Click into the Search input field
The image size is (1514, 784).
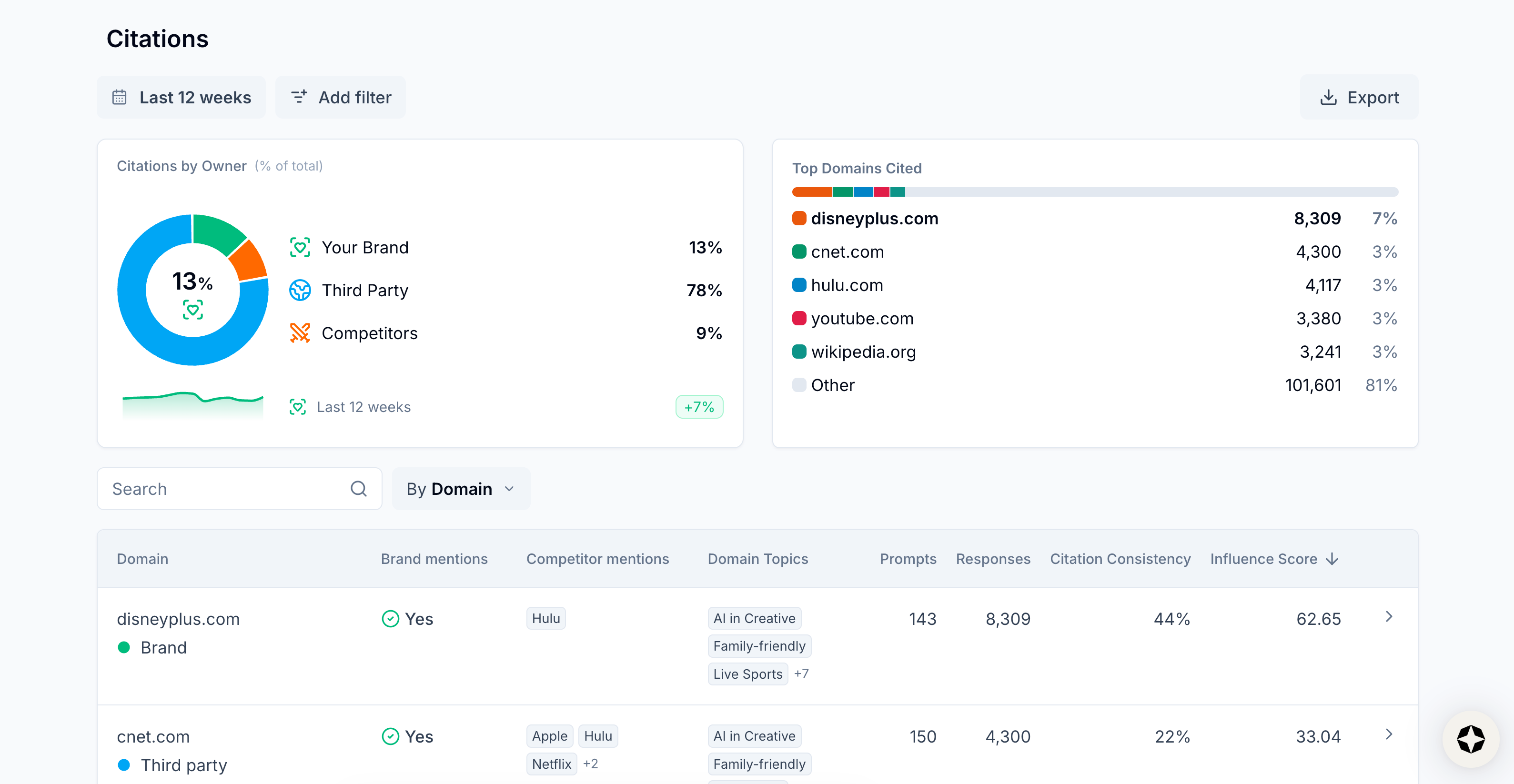tap(223, 488)
